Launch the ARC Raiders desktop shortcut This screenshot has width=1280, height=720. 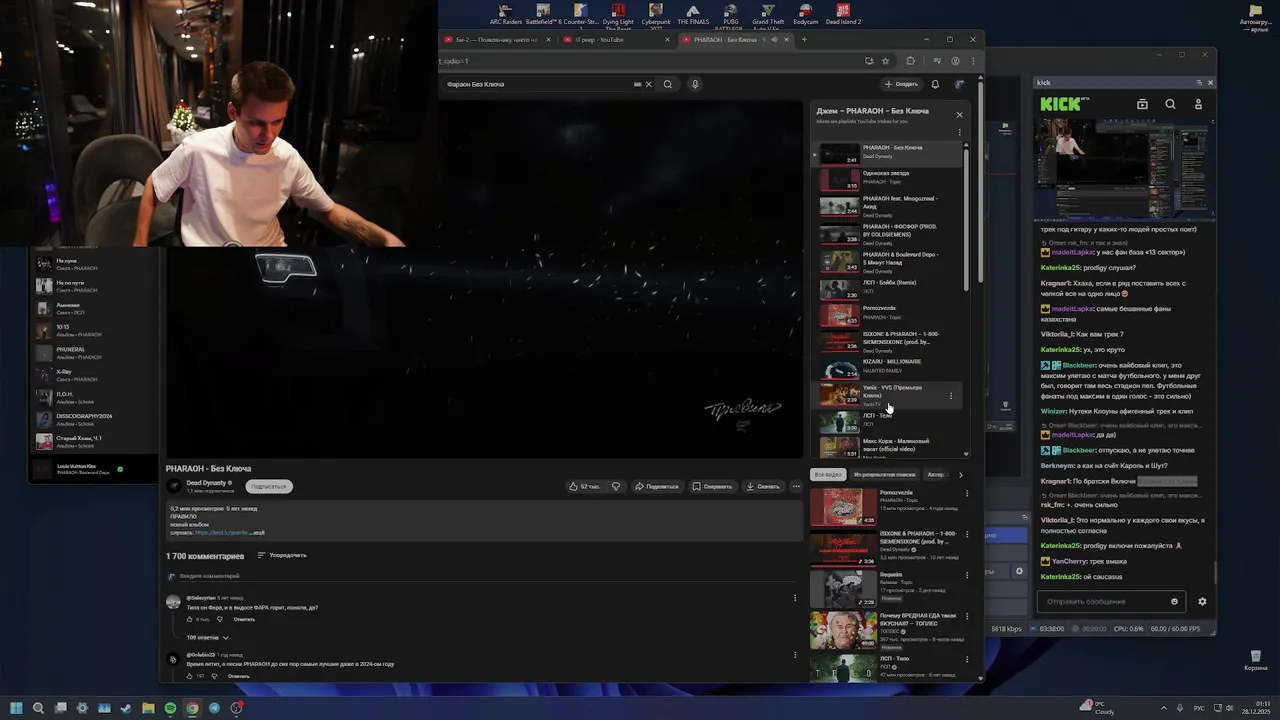(x=504, y=14)
